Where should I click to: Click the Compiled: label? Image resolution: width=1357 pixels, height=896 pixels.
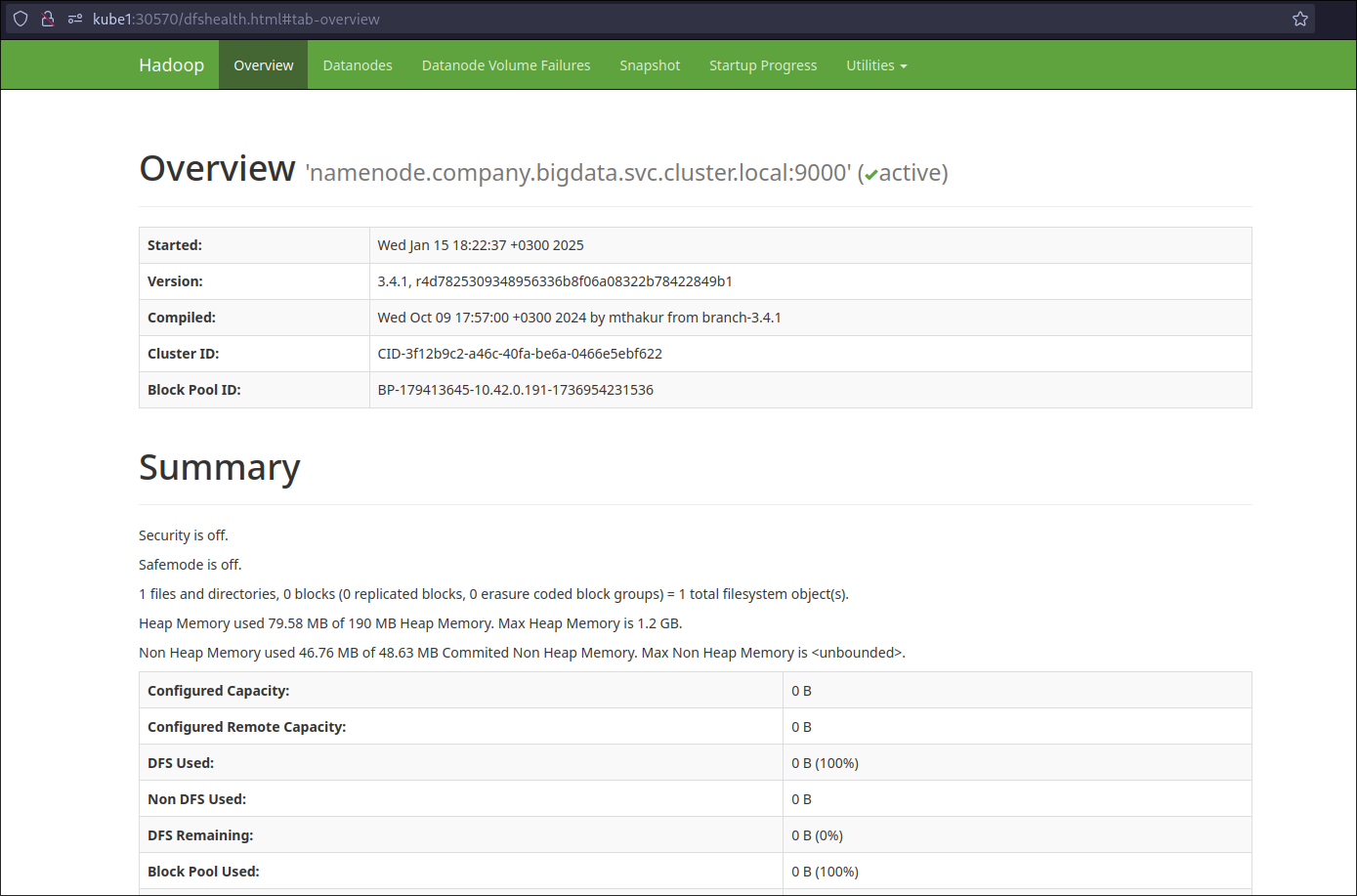(182, 318)
